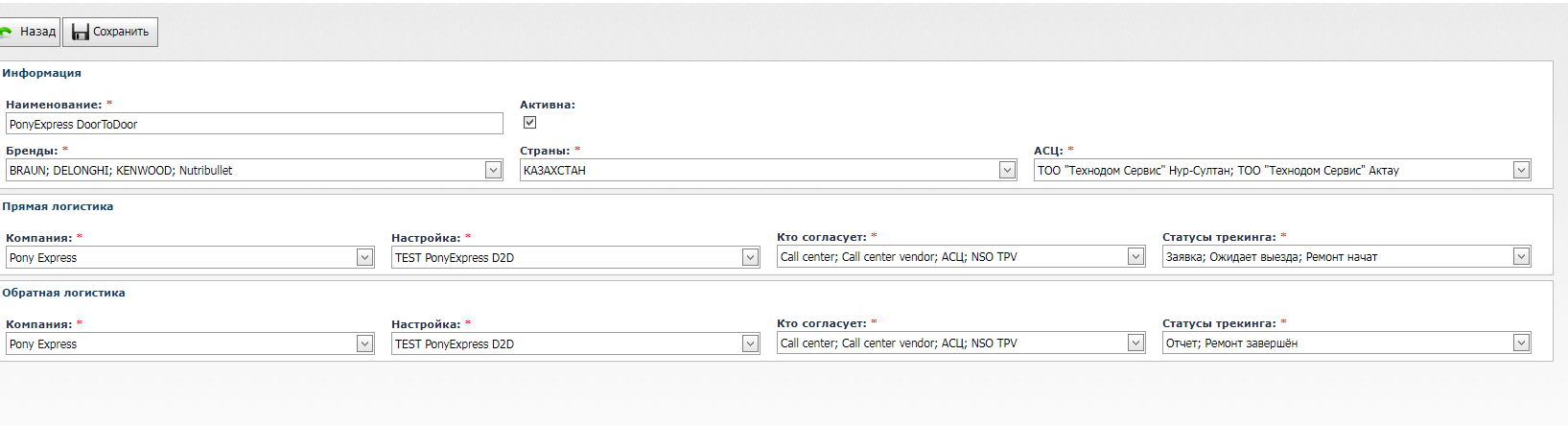Open the АСЦ dropdown arrow

pyautogui.click(x=1521, y=170)
